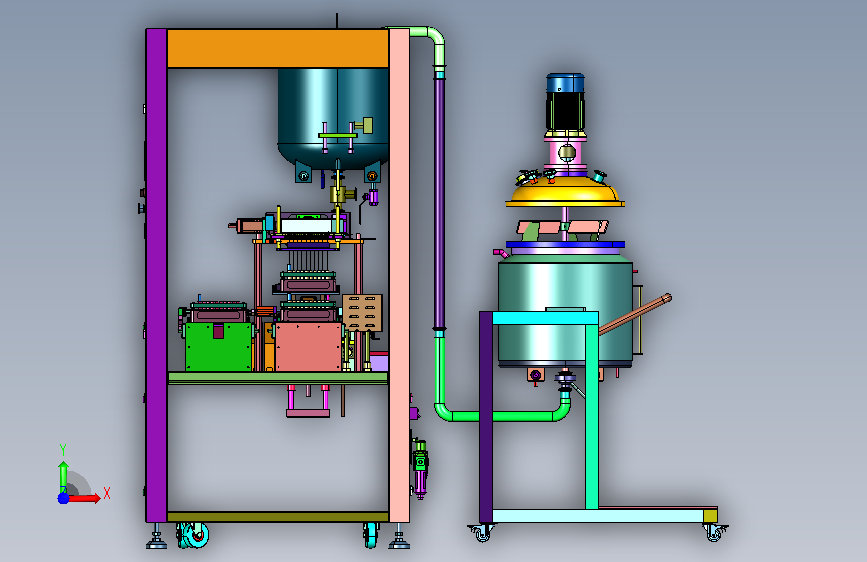The height and width of the screenshot is (562, 867).
Task: Select the tan perforated plate
Action: click(362, 313)
